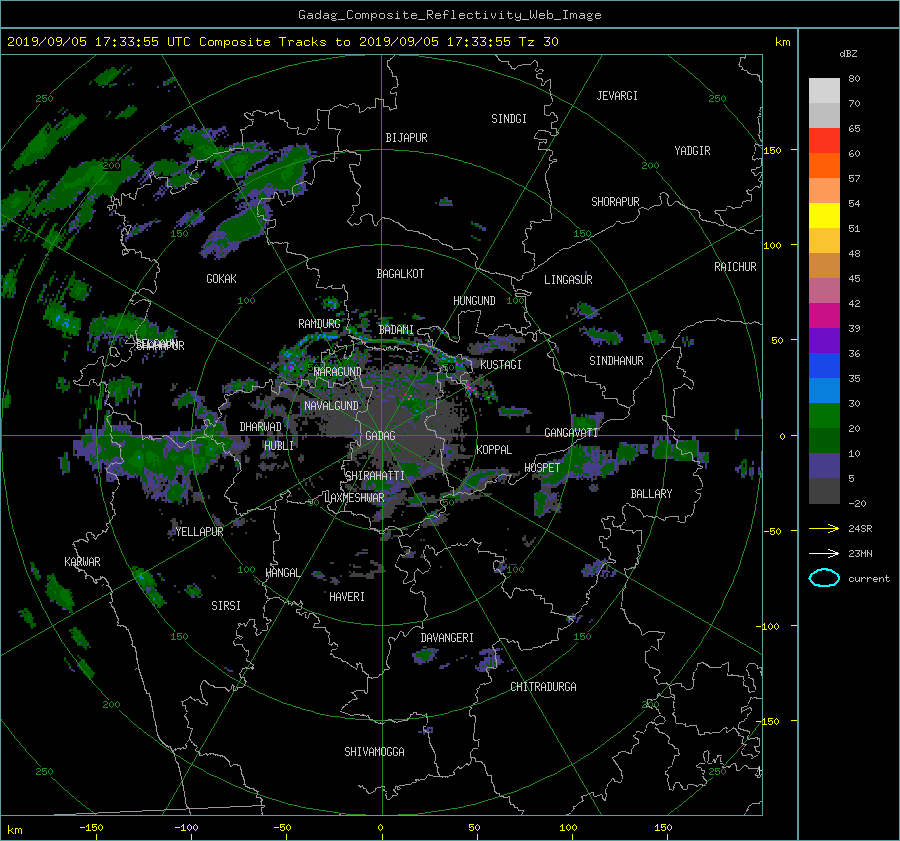Viewport: 900px width, 841px height.
Task: Click the 150 km mark on the right axis
Action: pyautogui.click(x=773, y=150)
